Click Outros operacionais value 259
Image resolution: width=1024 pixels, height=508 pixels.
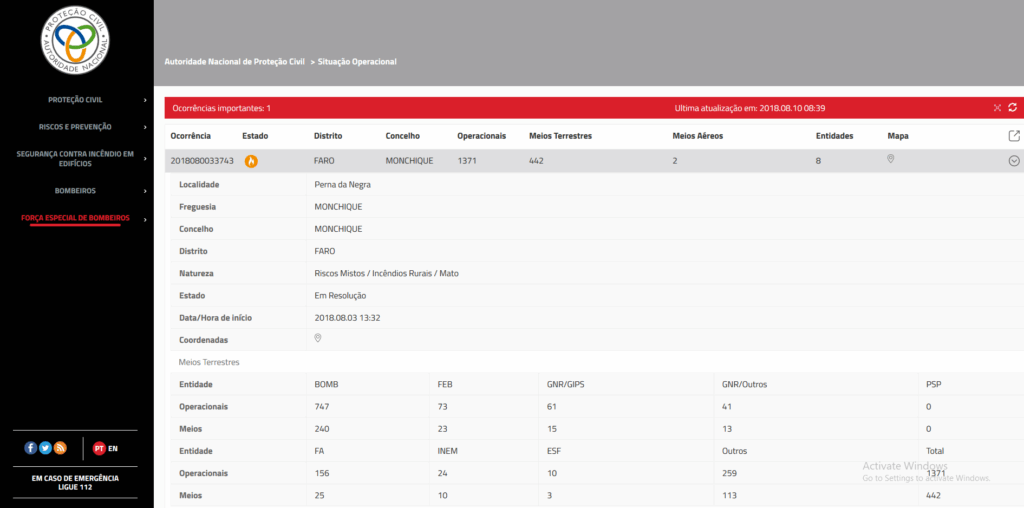click(x=729, y=473)
